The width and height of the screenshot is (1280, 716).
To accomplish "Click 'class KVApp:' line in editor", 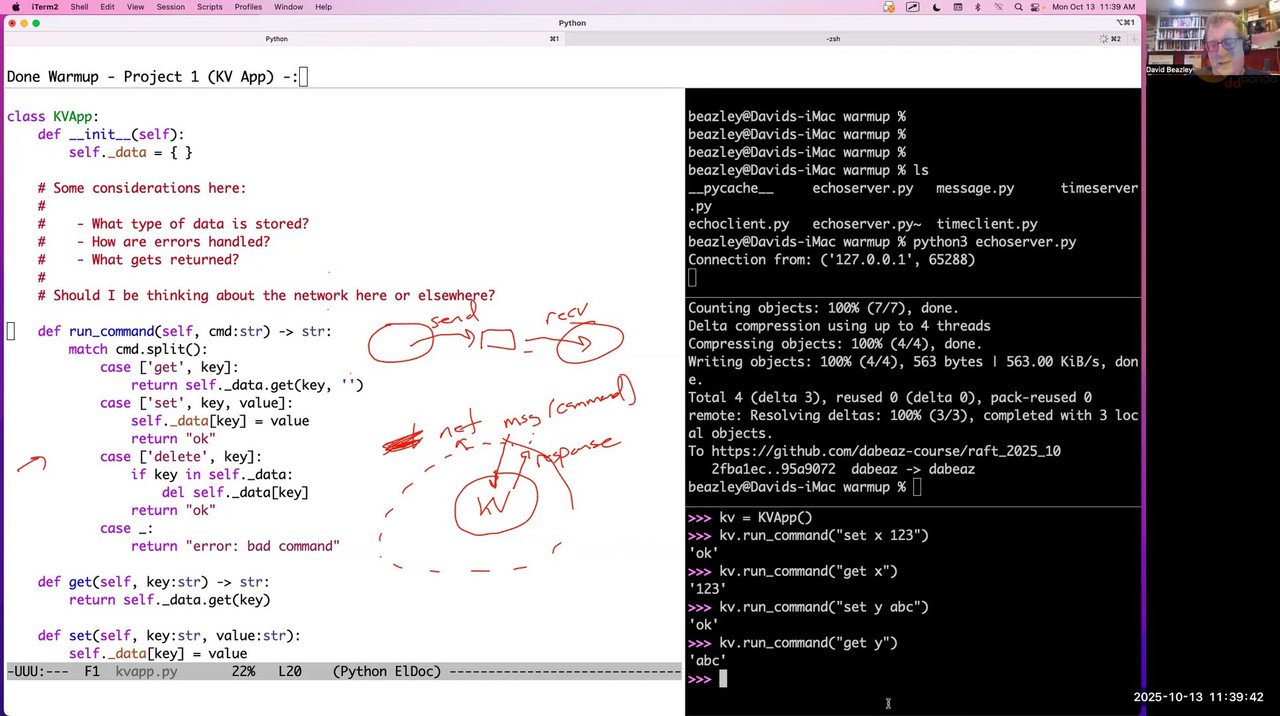I will 53,117.
